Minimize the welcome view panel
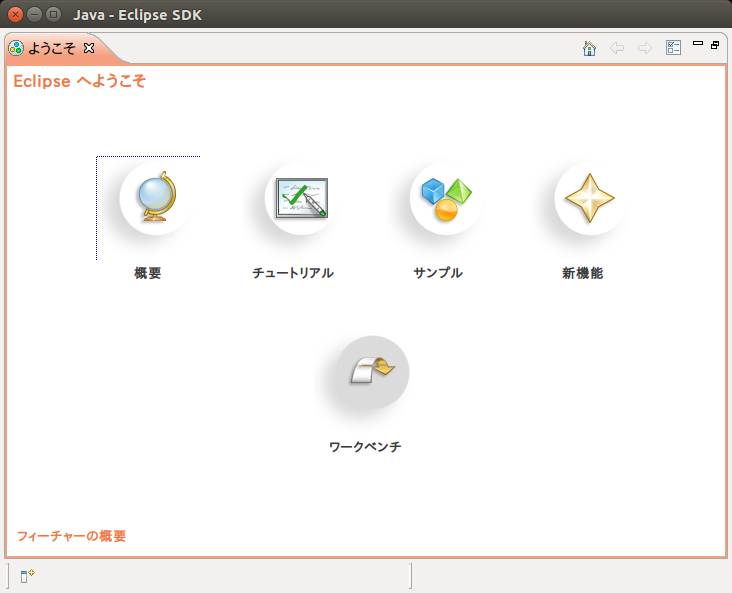The width and height of the screenshot is (732, 593). click(x=698, y=43)
